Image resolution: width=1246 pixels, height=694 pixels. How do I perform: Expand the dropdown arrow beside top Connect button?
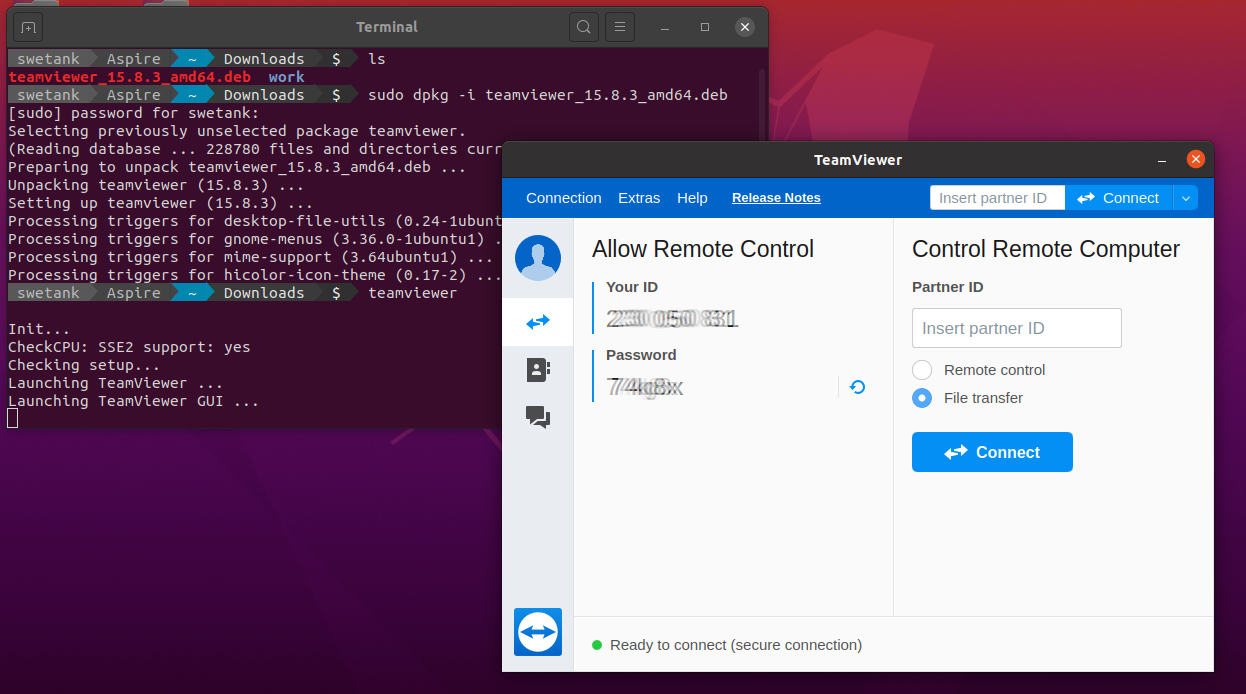[x=1185, y=198]
